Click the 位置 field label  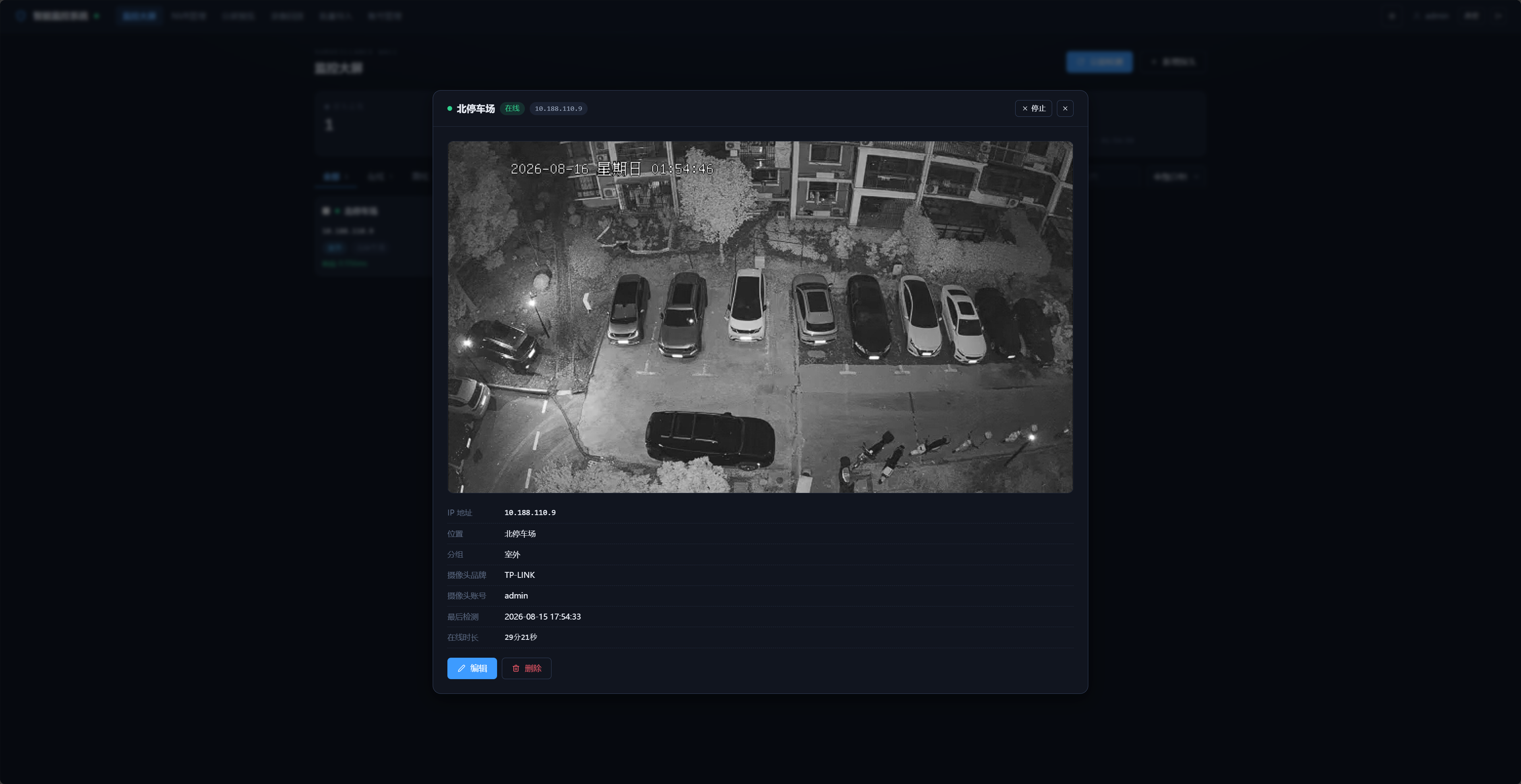pyautogui.click(x=455, y=534)
